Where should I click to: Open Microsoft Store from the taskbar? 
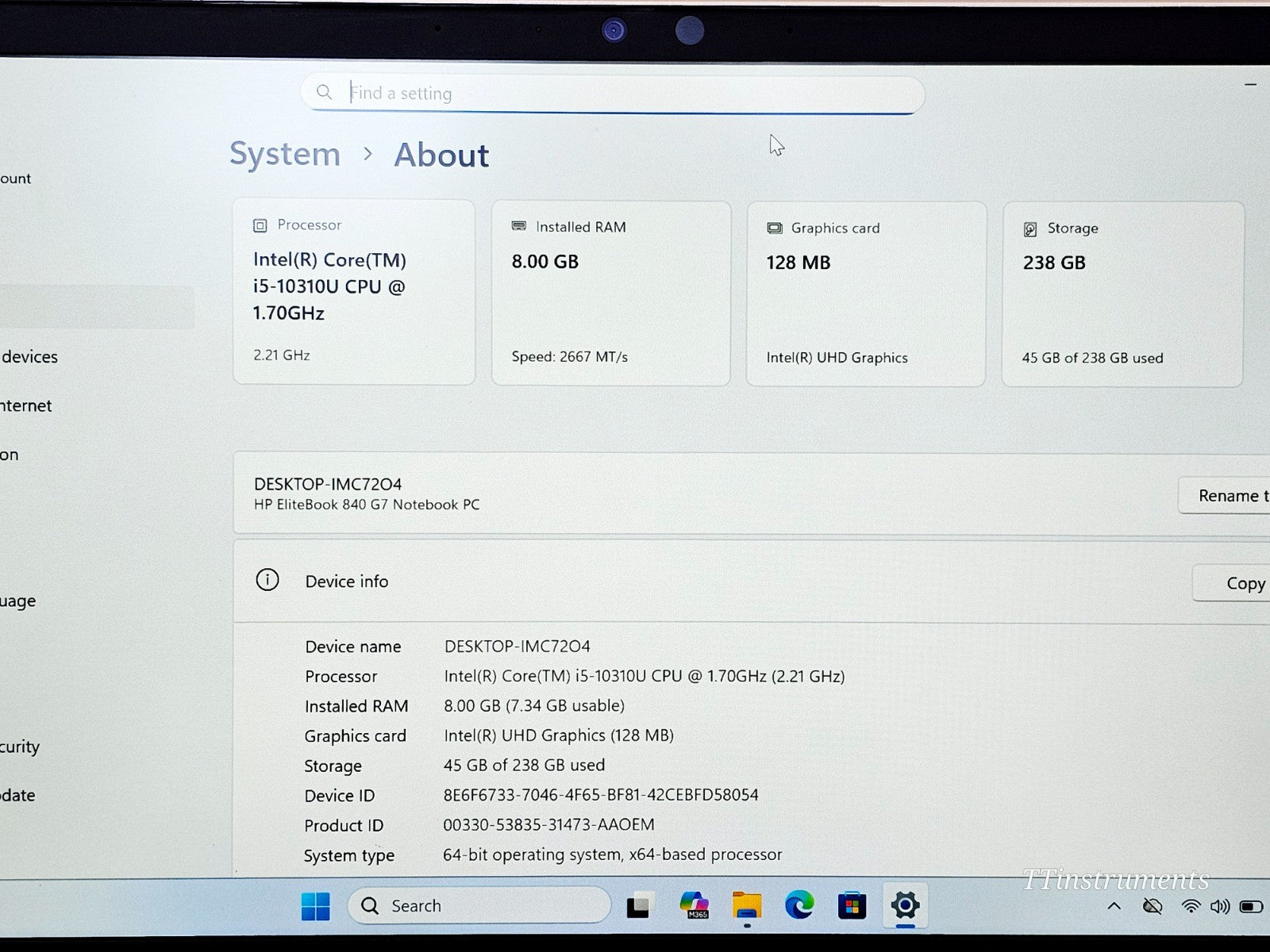click(852, 905)
